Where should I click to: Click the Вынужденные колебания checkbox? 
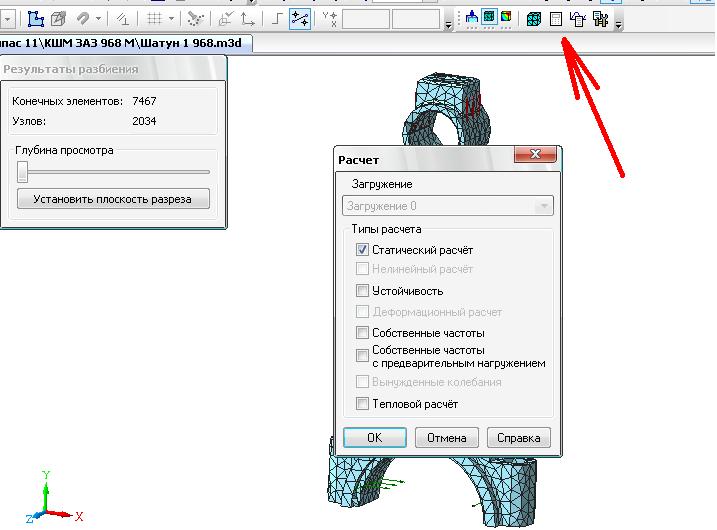click(362, 381)
